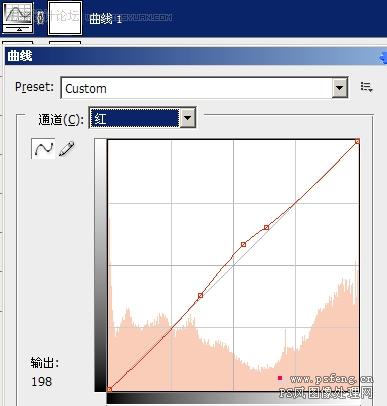Select the second-highest middle curve control point
The image size is (387, 406).
pos(244,244)
